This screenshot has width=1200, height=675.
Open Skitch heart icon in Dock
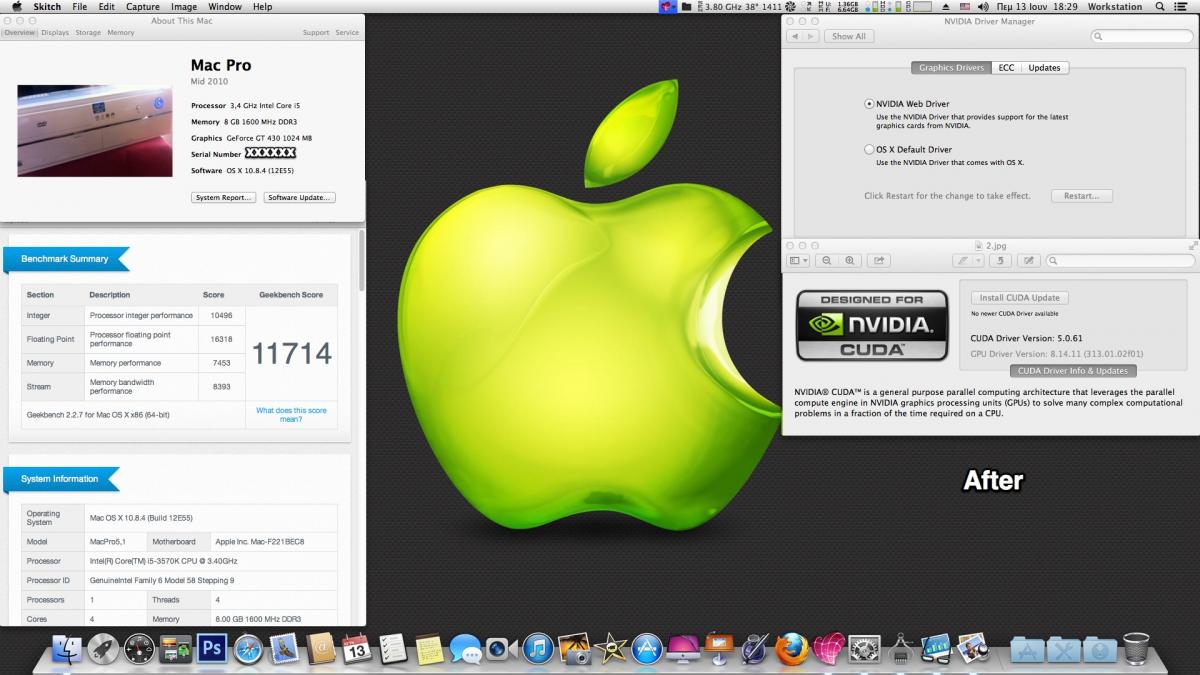(828, 650)
